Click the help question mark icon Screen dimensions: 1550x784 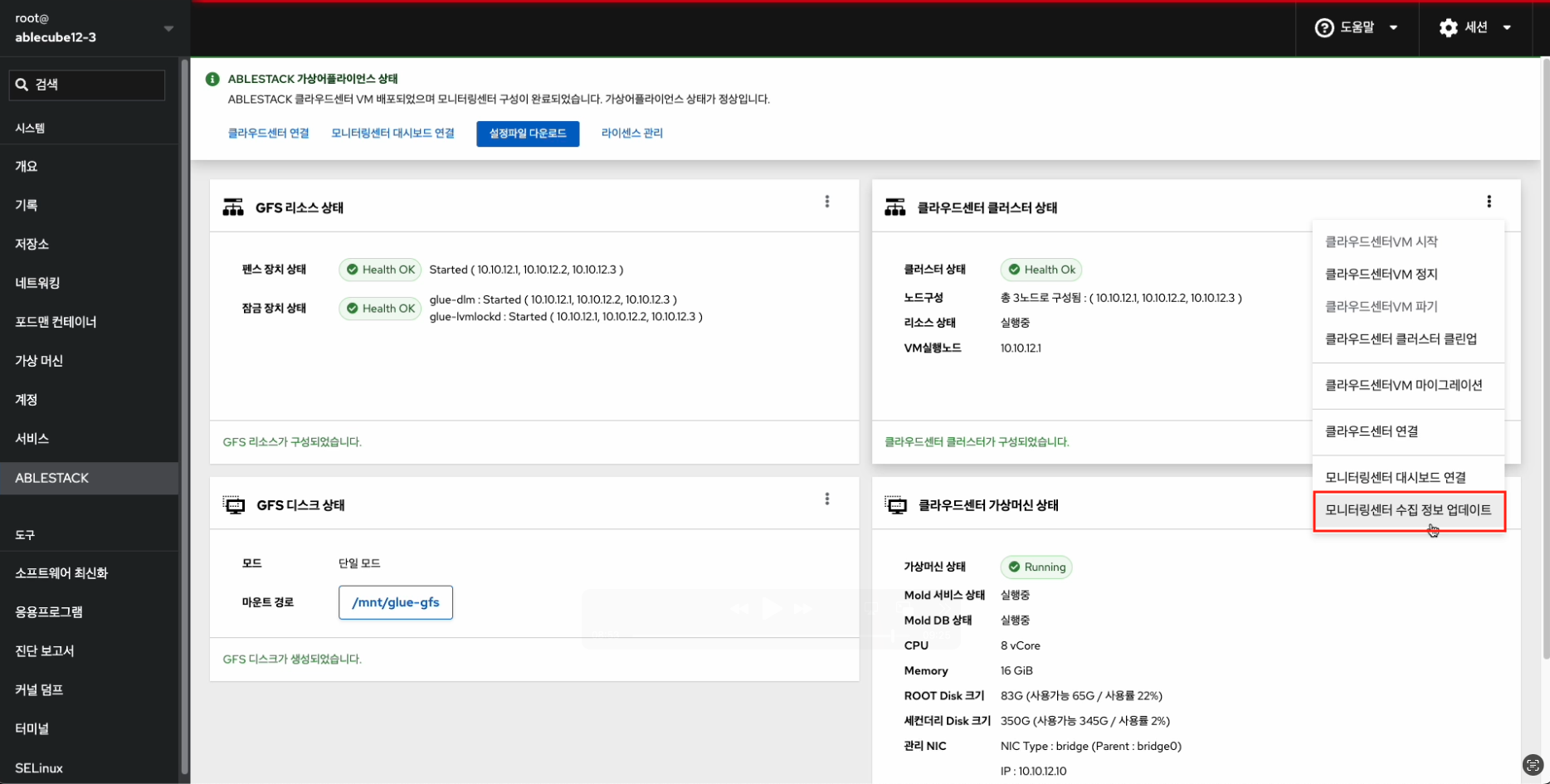point(1323,28)
